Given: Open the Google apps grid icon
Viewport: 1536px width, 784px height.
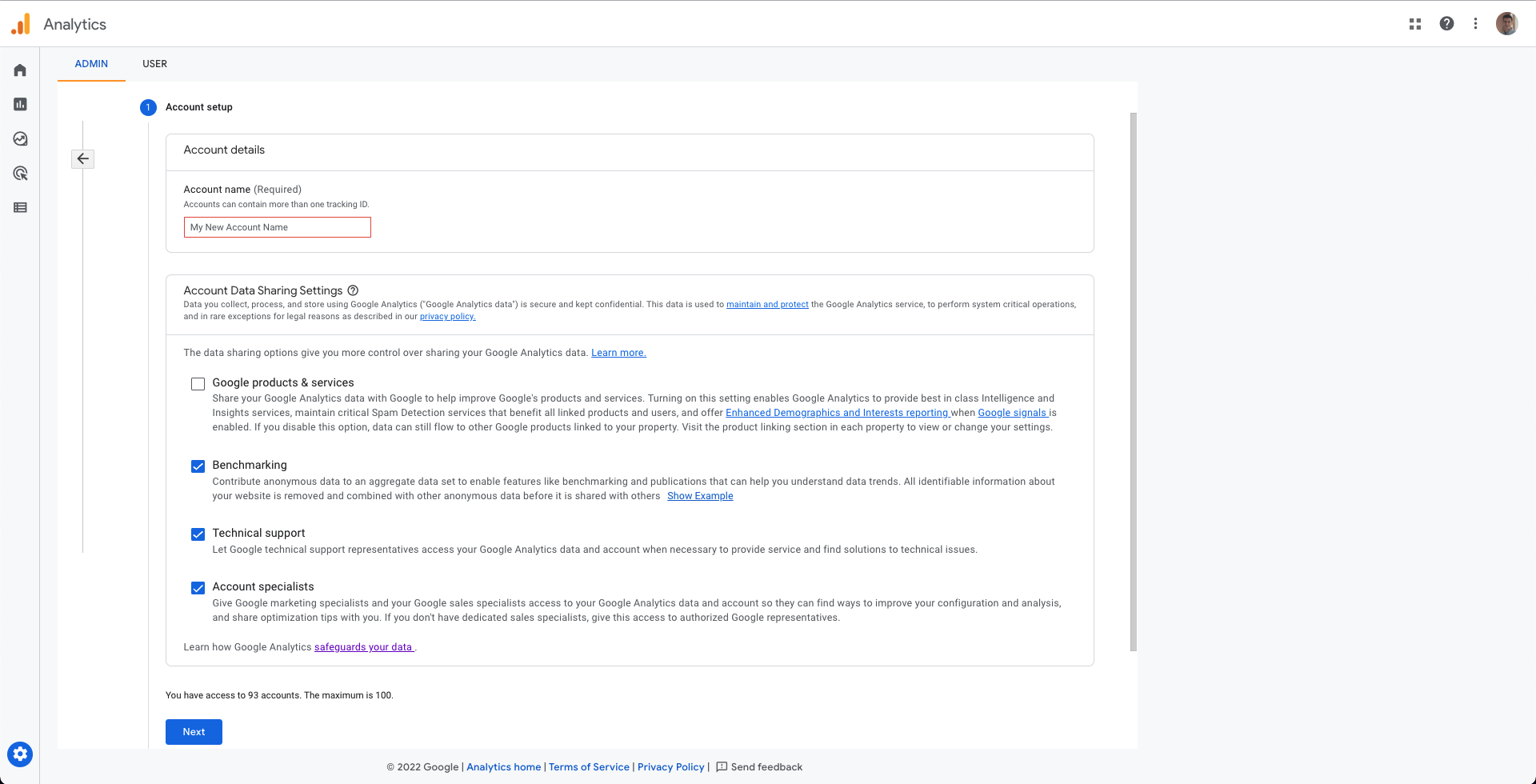Looking at the screenshot, I should point(1414,24).
